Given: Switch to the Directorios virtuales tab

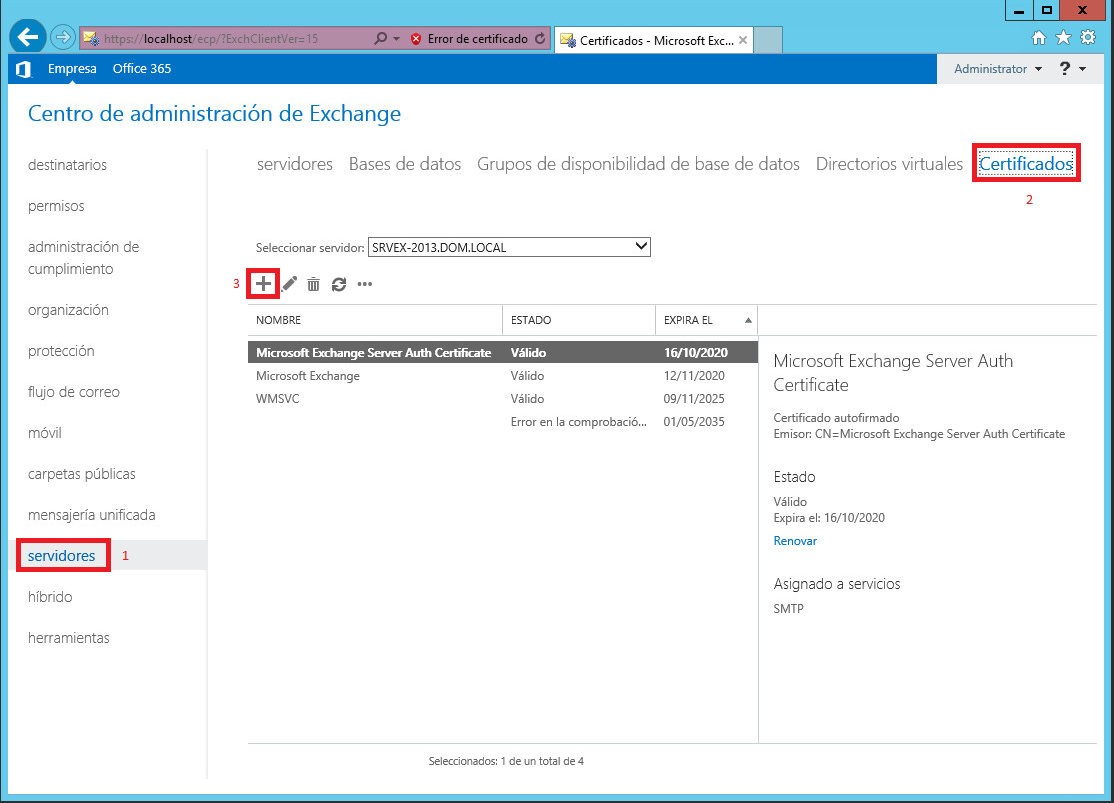Looking at the screenshot, I should 888,163.
